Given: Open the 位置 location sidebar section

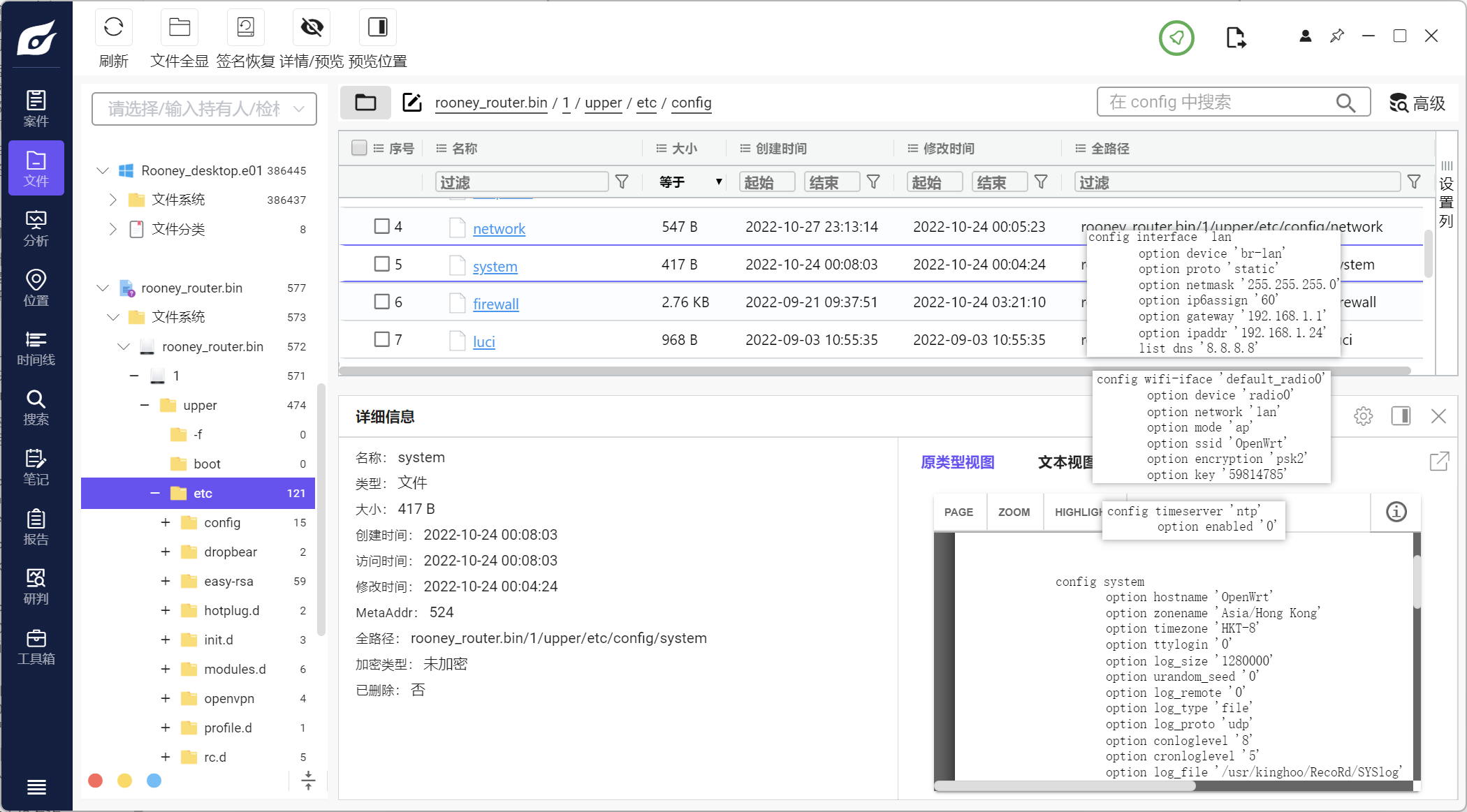Looking at the screenshot, I should click(x=36, y=287).
